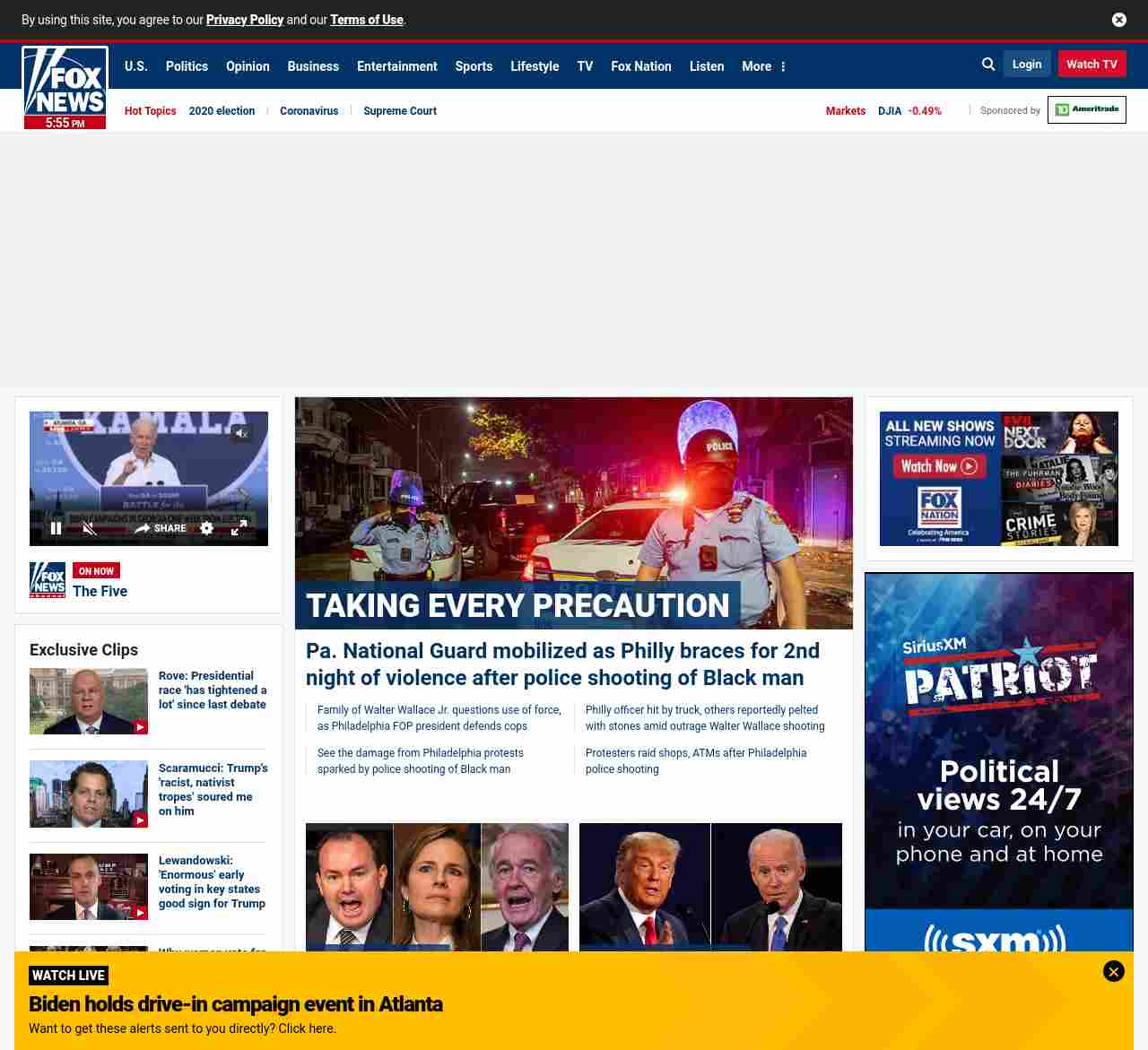Close the Watch Live alert banner

coord(1113,971)
